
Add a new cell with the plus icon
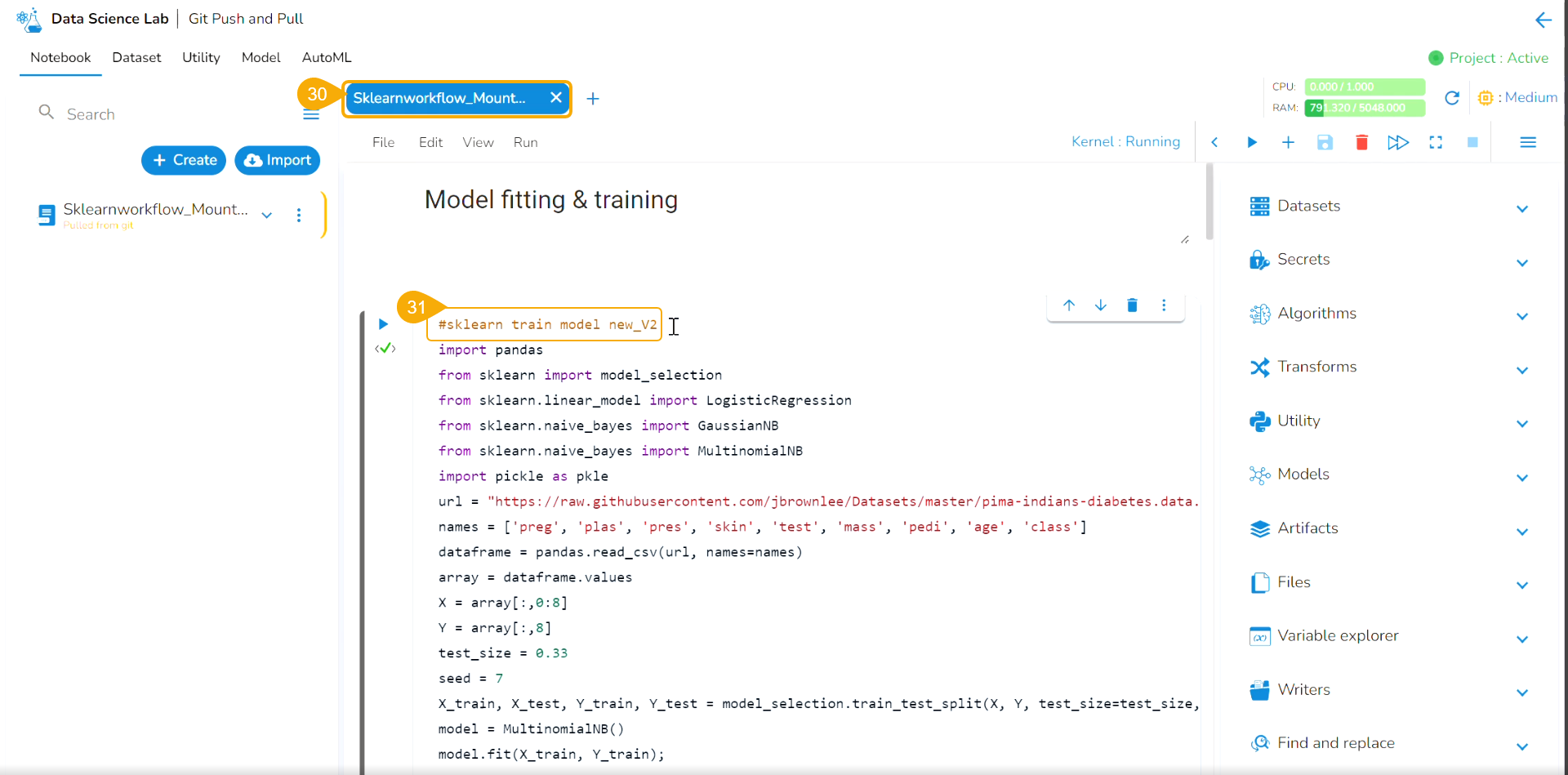click(1288, 142)
